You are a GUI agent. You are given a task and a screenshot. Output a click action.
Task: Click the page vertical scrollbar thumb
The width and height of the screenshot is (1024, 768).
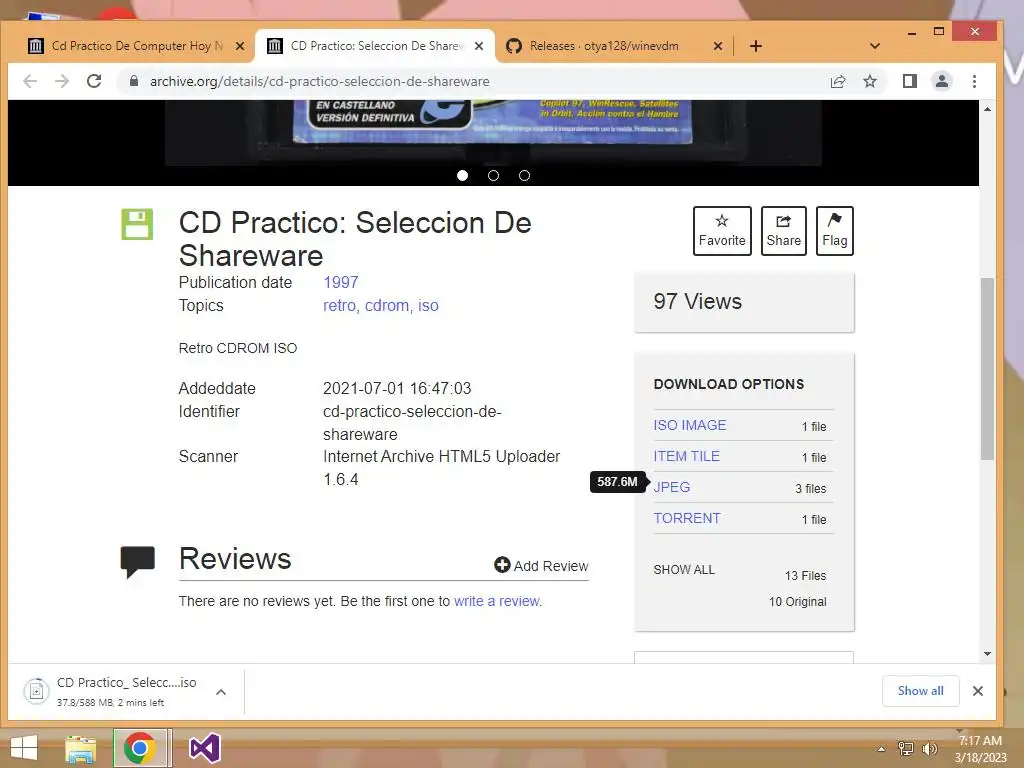(x=987, y=369)
